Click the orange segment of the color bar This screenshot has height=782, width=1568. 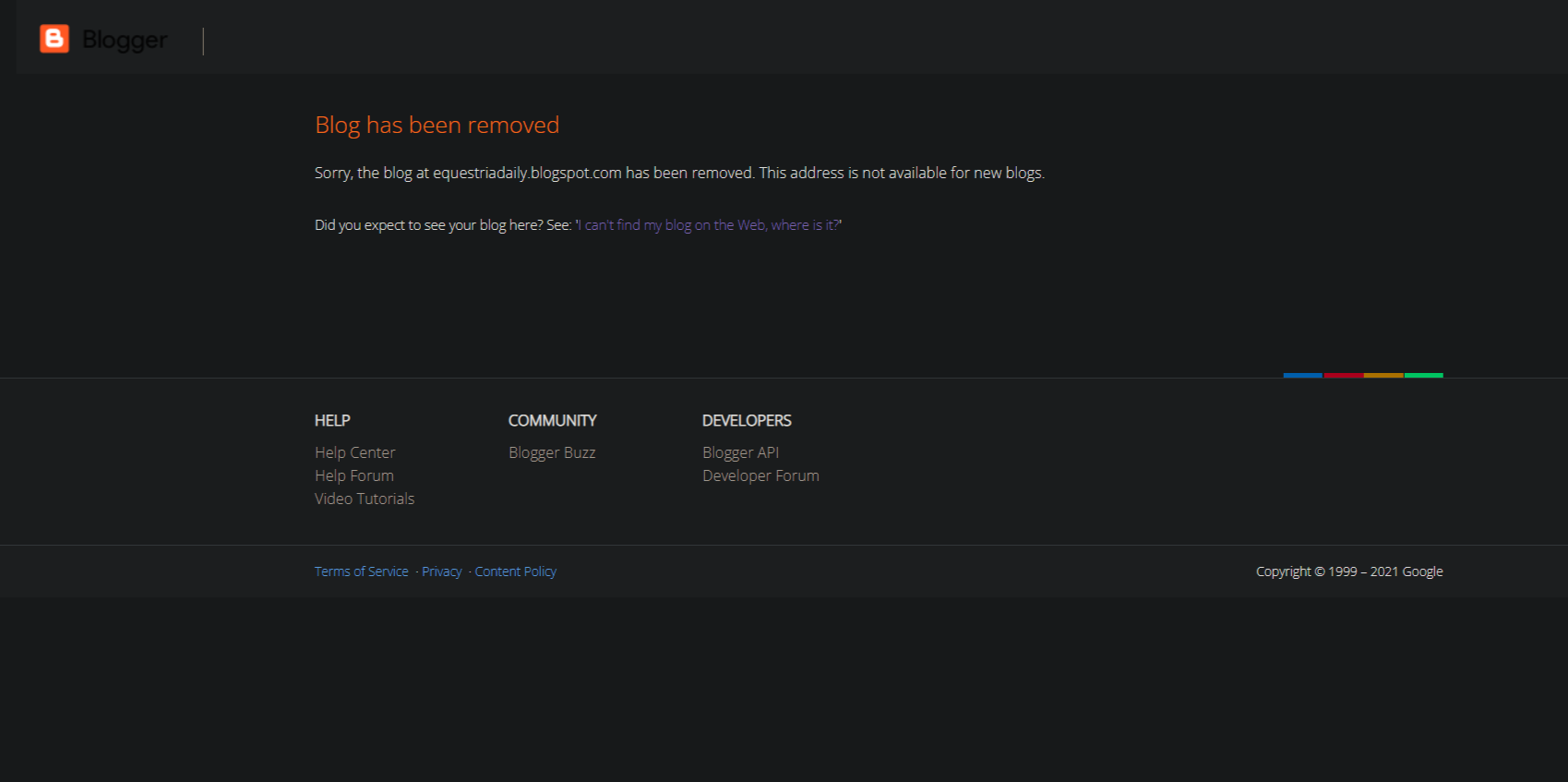1382,375
